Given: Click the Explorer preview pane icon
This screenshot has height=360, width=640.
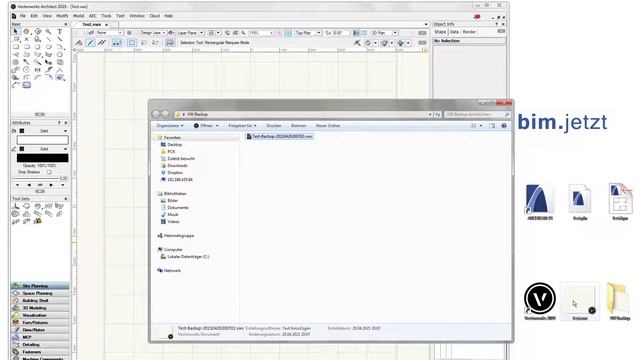Looking at the screenshot, I should click(492, 126).
